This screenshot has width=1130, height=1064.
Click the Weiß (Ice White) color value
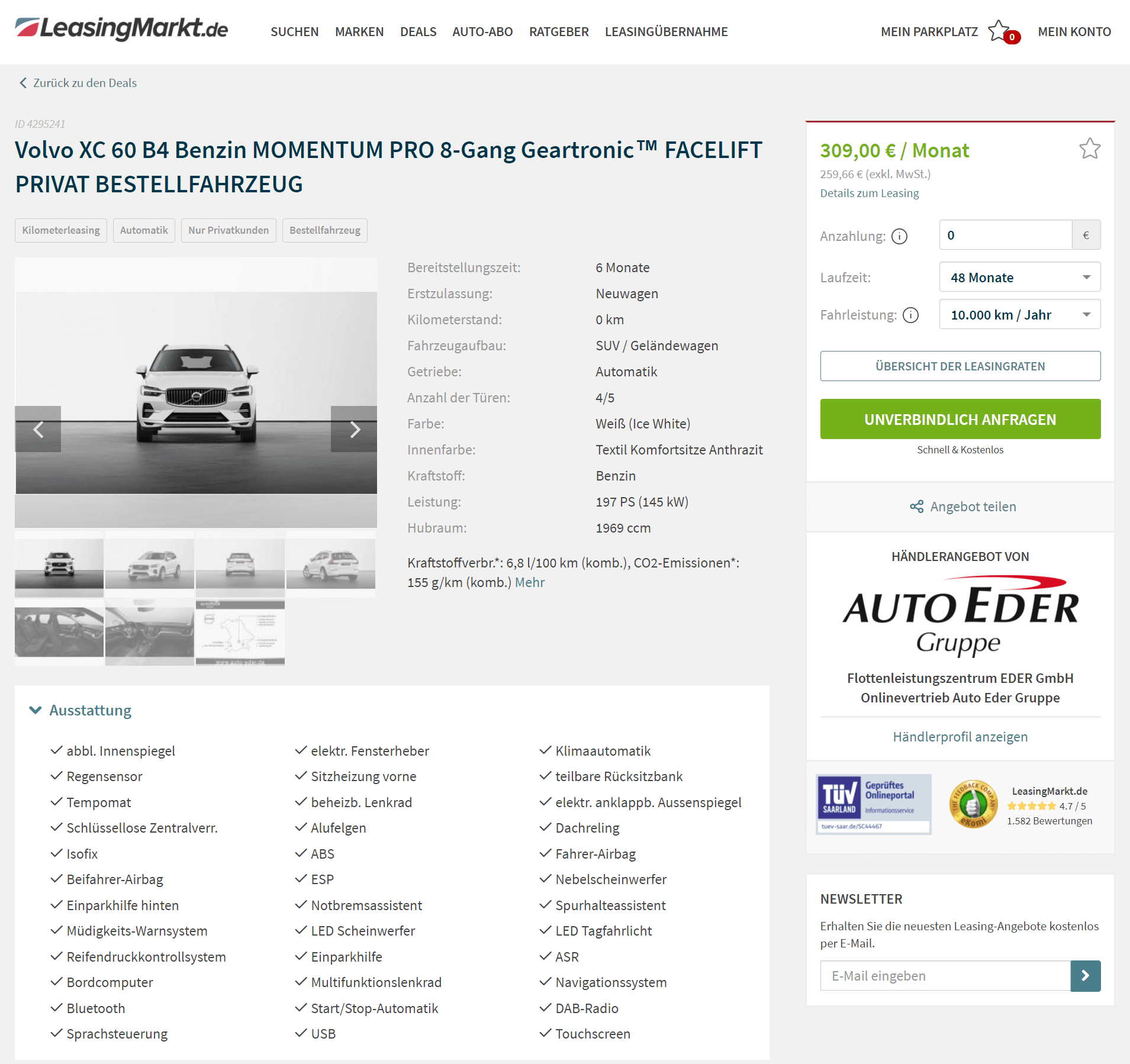pyautogui.click(x=643, y=424)
